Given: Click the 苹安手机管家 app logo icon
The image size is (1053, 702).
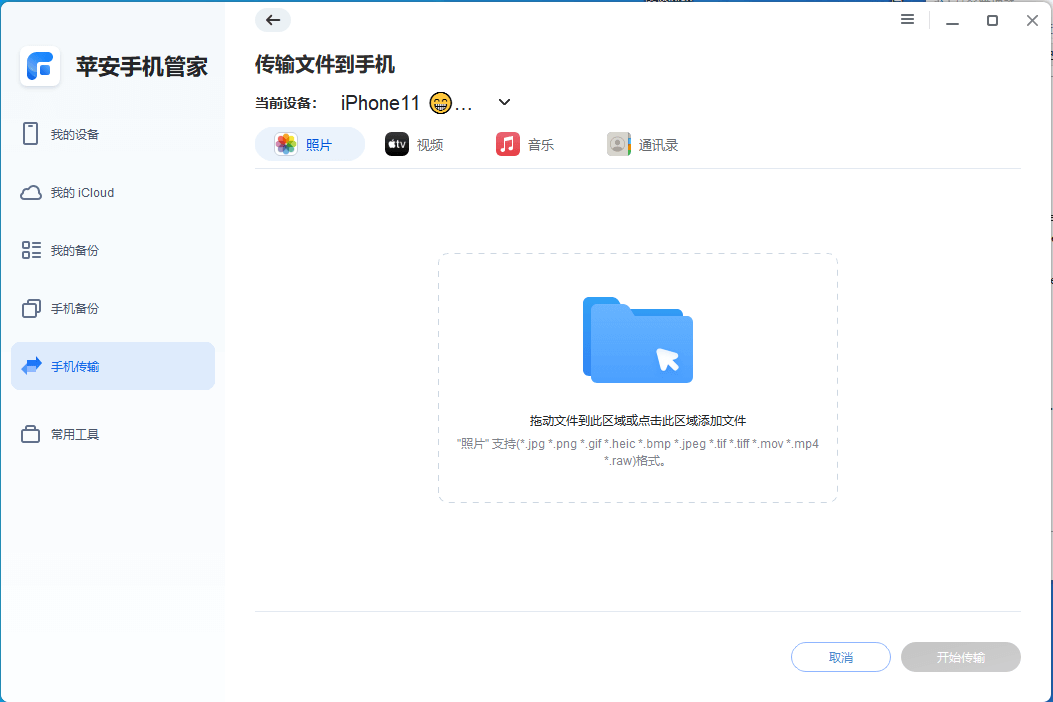Looking at the screenshot, I should pyautogui.click(x=40, y=66).
